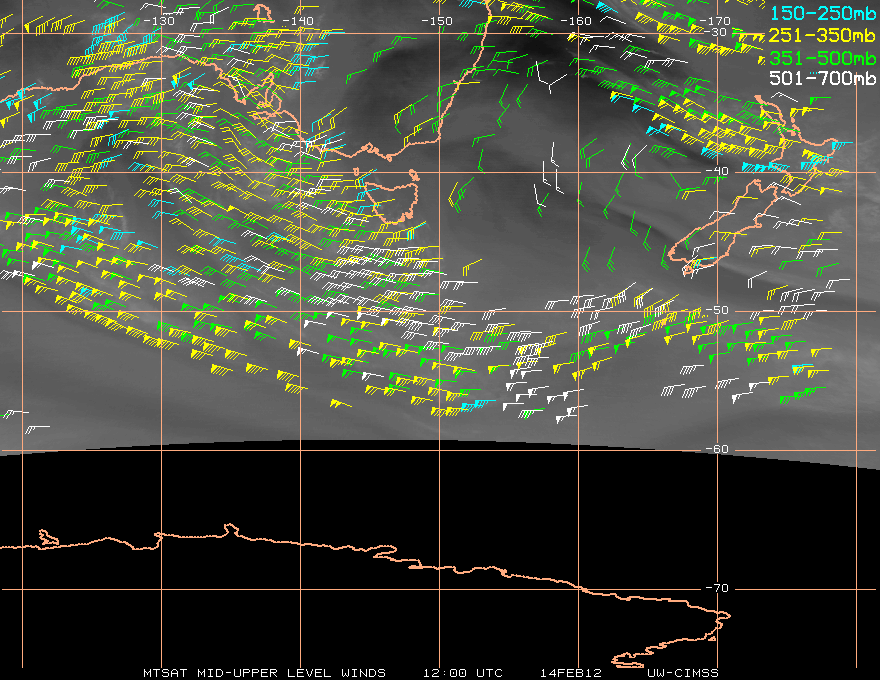Viewport: 880px width, 680px height.
Task: Click the 12:00 UTC timestamp
Action: [x=462, y=673]
